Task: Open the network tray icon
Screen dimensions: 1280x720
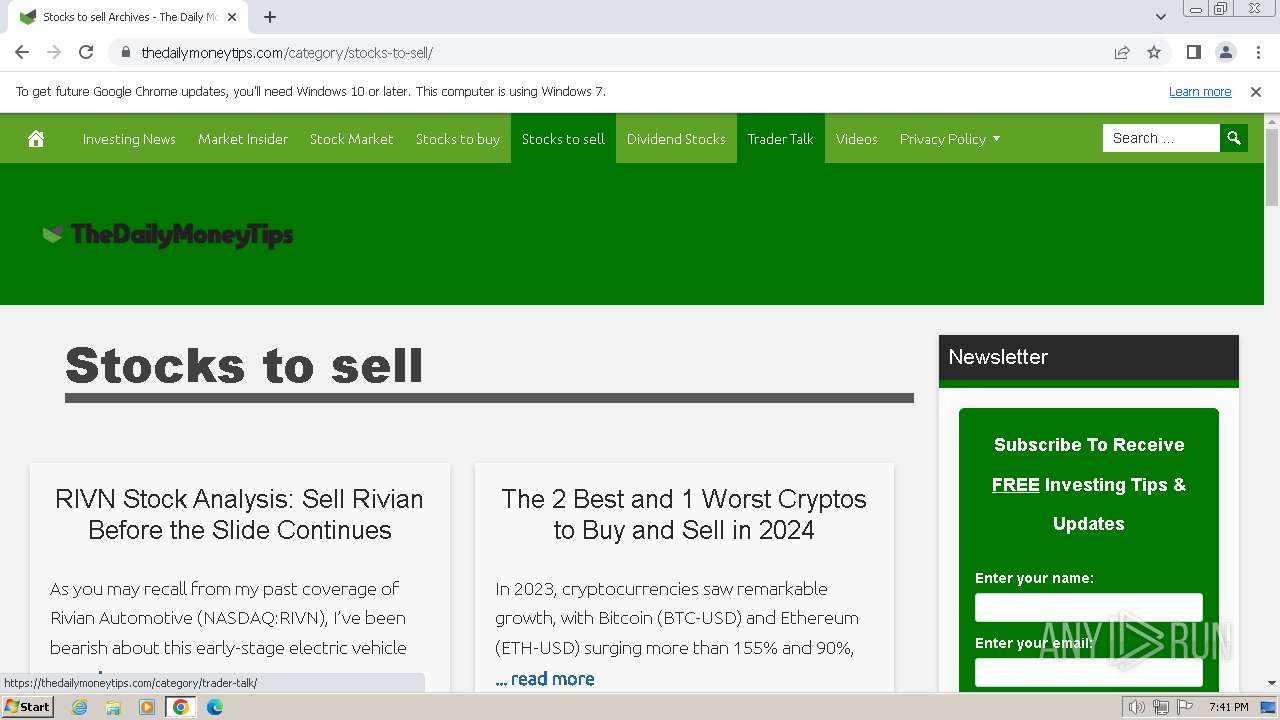Action: [1161, 707]
